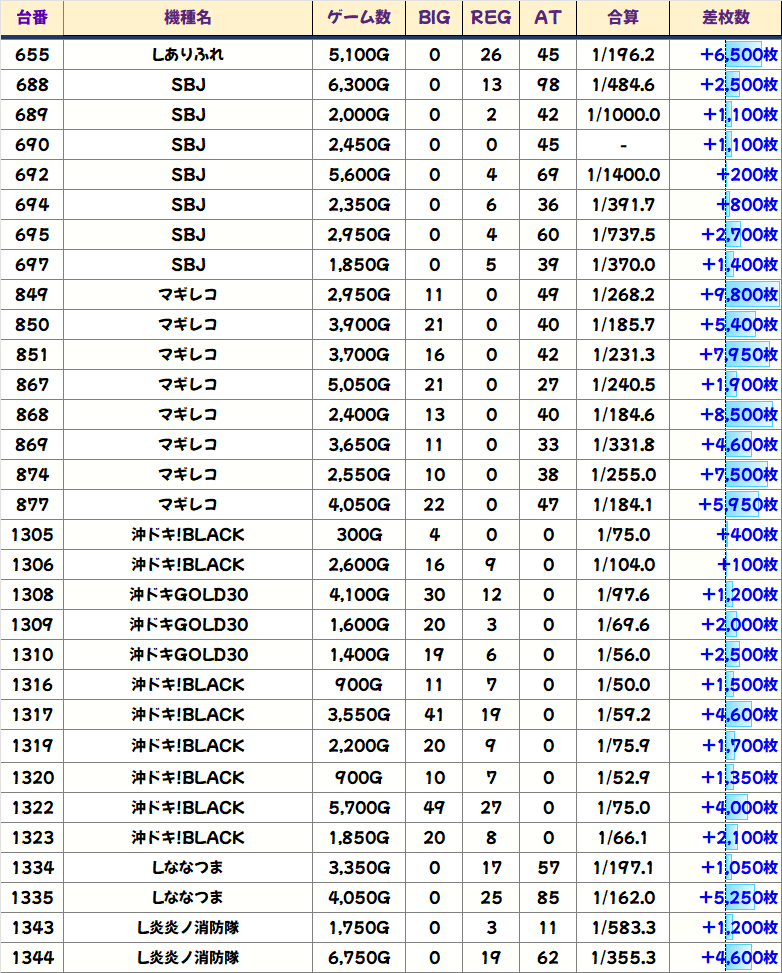Click the 機種名 column header
Image resolution: width=782 pixels, height=973 pixels.
(x=188, y=18)
